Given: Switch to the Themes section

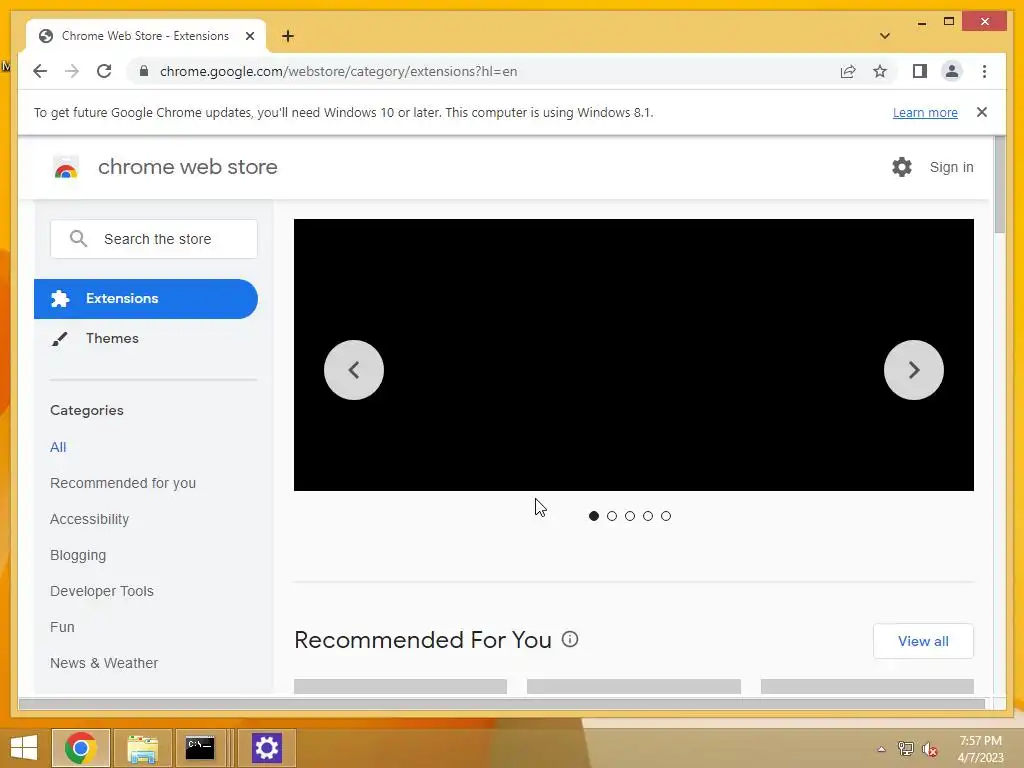Looking at the screenshot, I should point(112,338).
